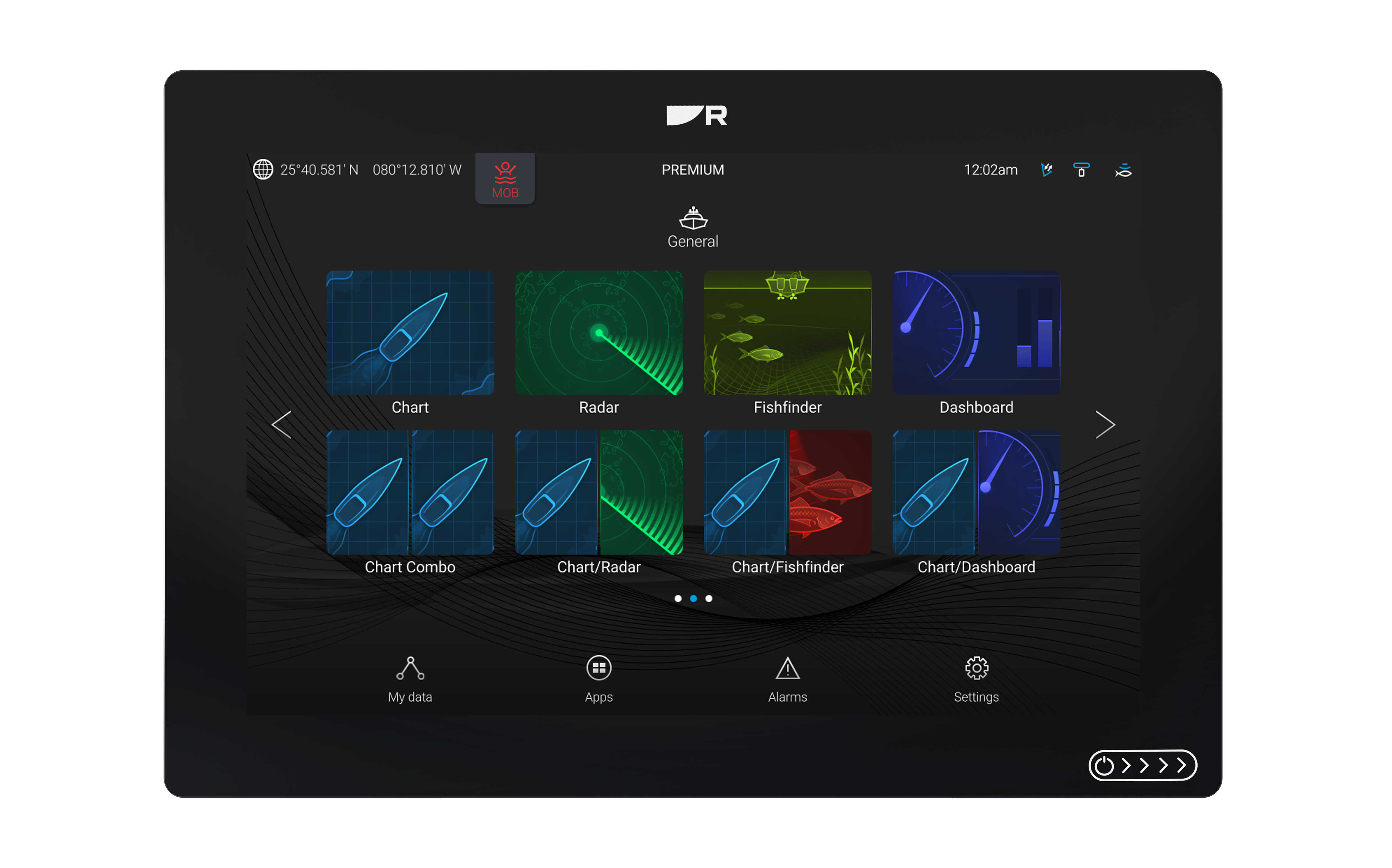Tap the PREMIUM title text
This screenshot has width=1392, height=868.
click(x=693, y=170)
